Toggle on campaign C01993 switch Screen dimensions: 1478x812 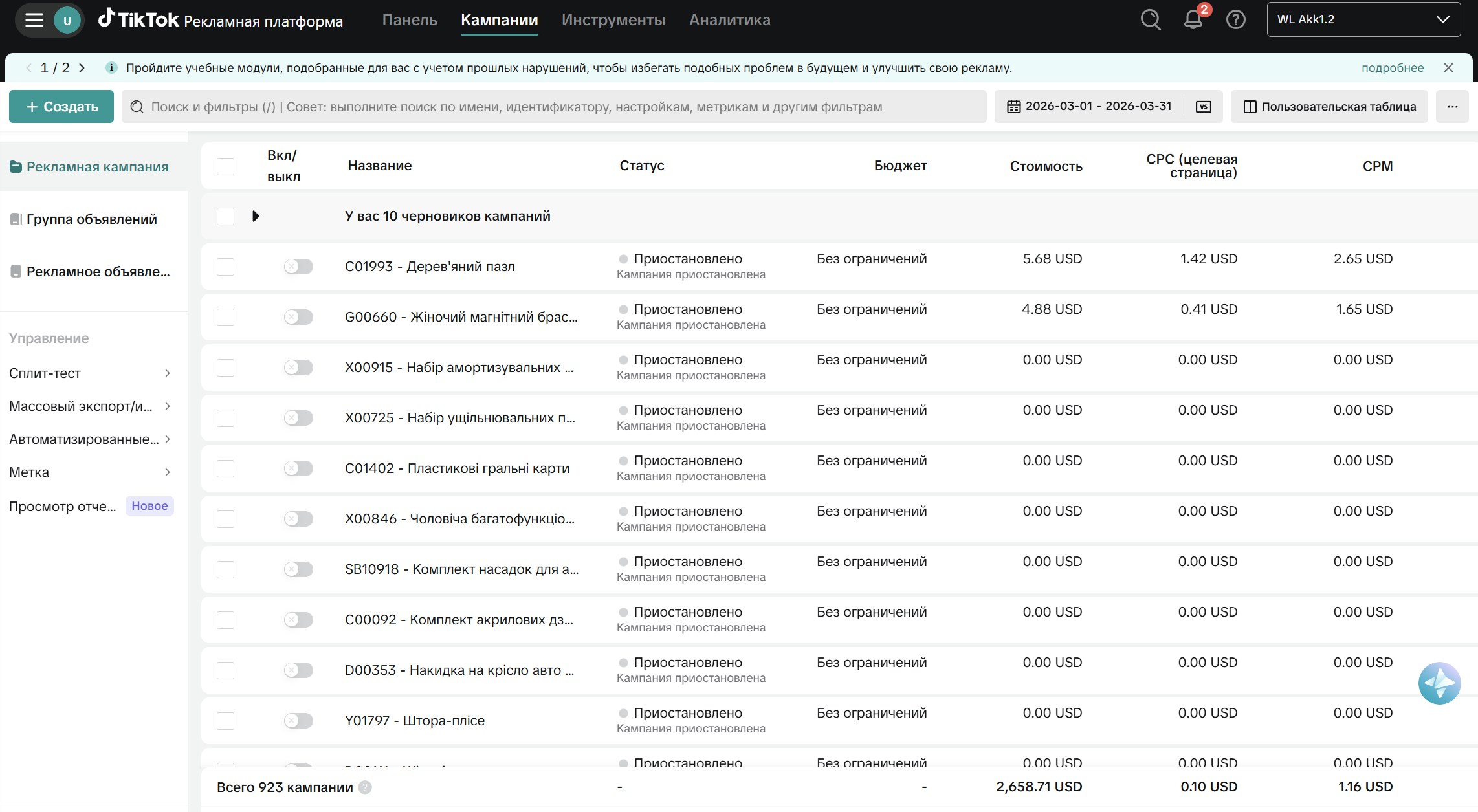click(298, 267)
